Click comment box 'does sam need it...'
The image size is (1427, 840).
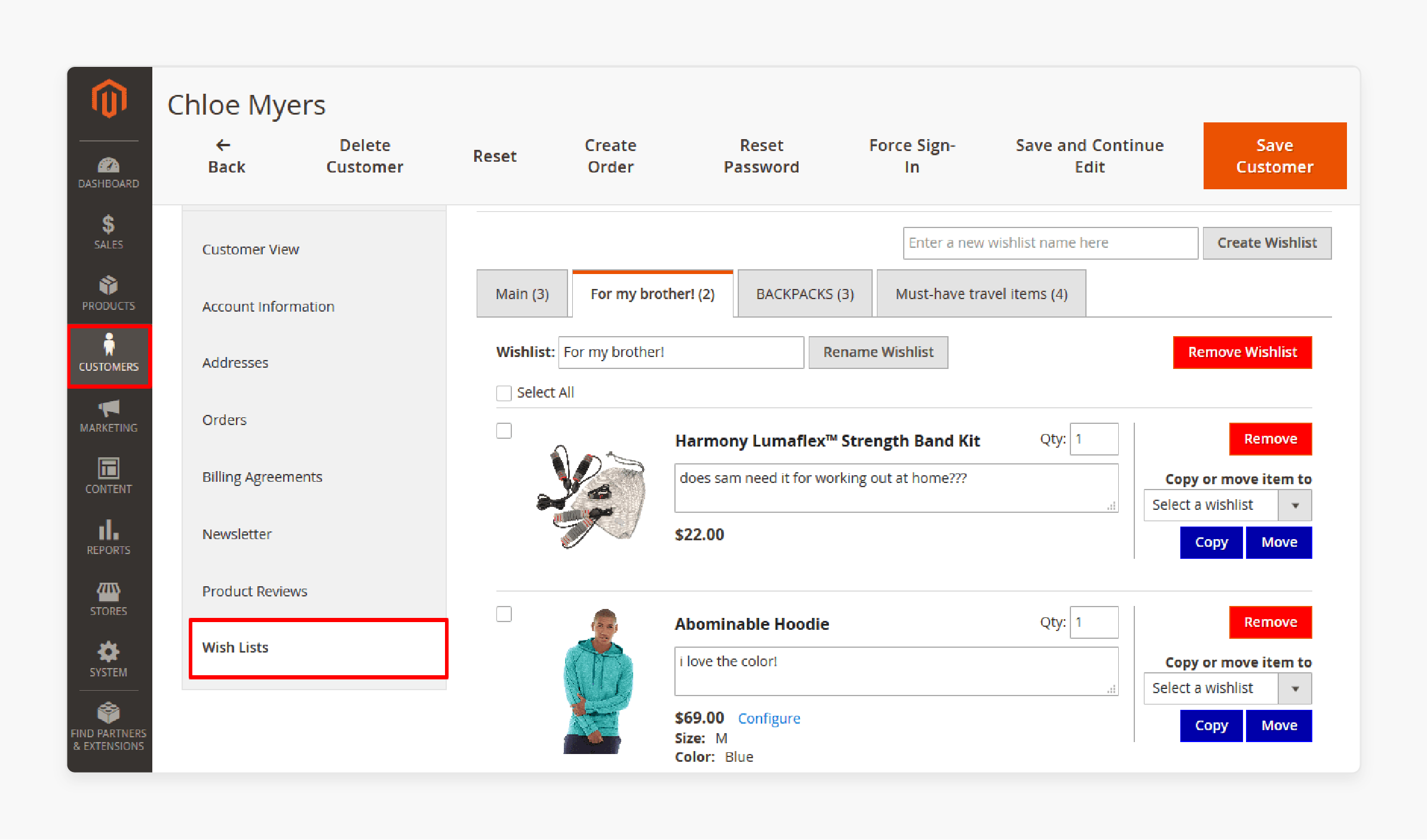tap(897, 488)
